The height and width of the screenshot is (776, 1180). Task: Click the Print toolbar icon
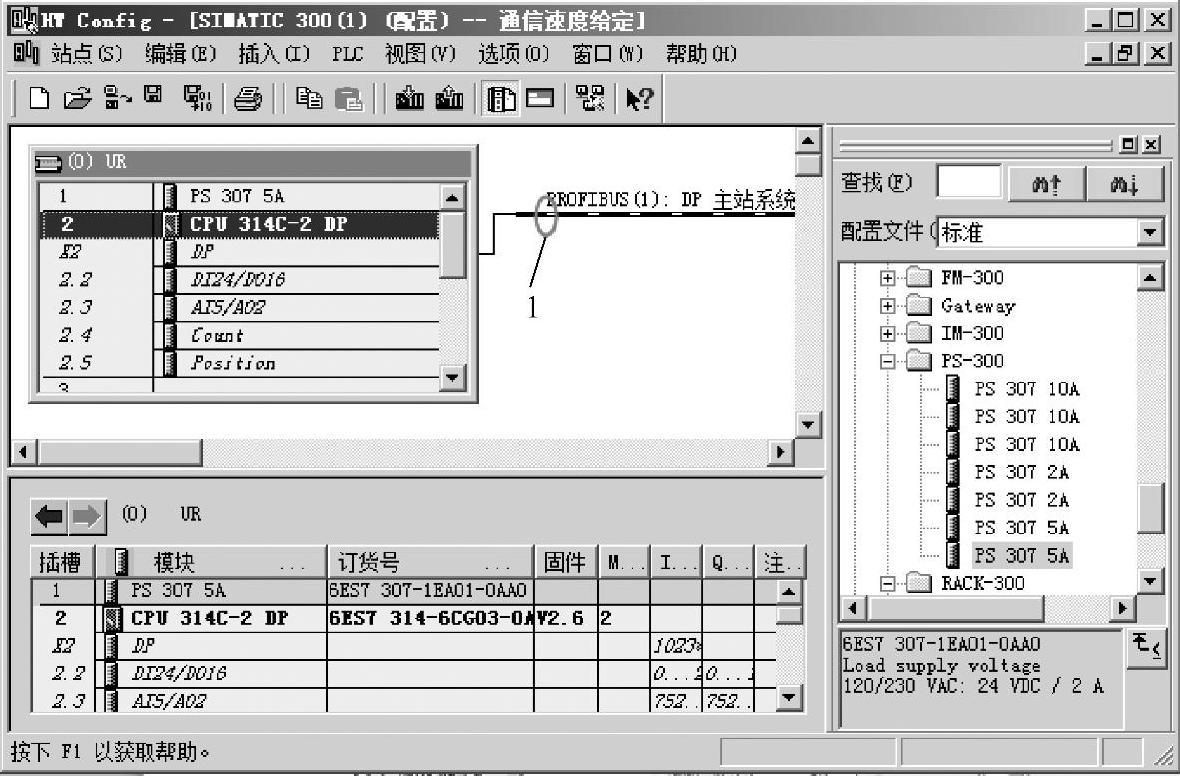pos(248,99)
